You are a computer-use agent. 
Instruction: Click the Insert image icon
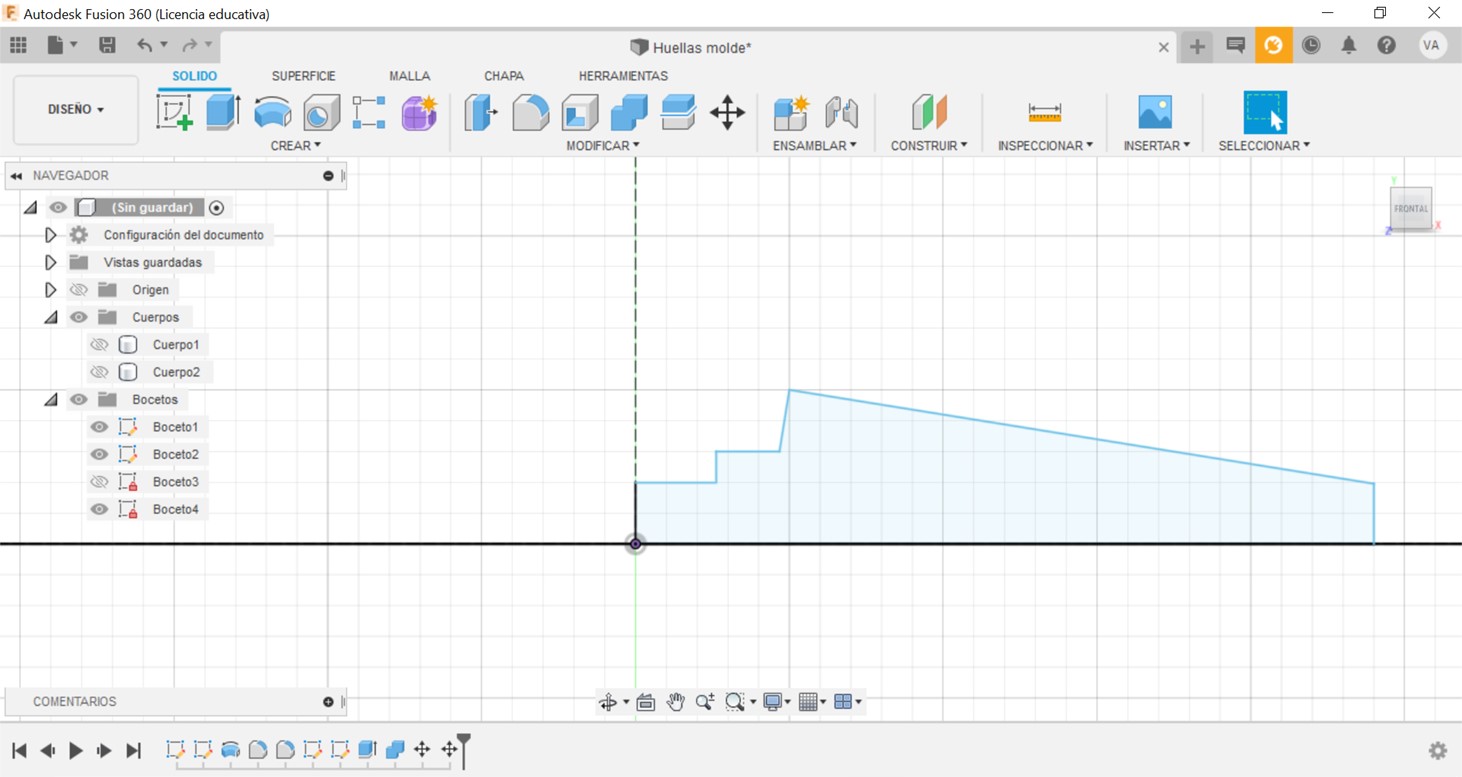click(x=1155, y=112)
